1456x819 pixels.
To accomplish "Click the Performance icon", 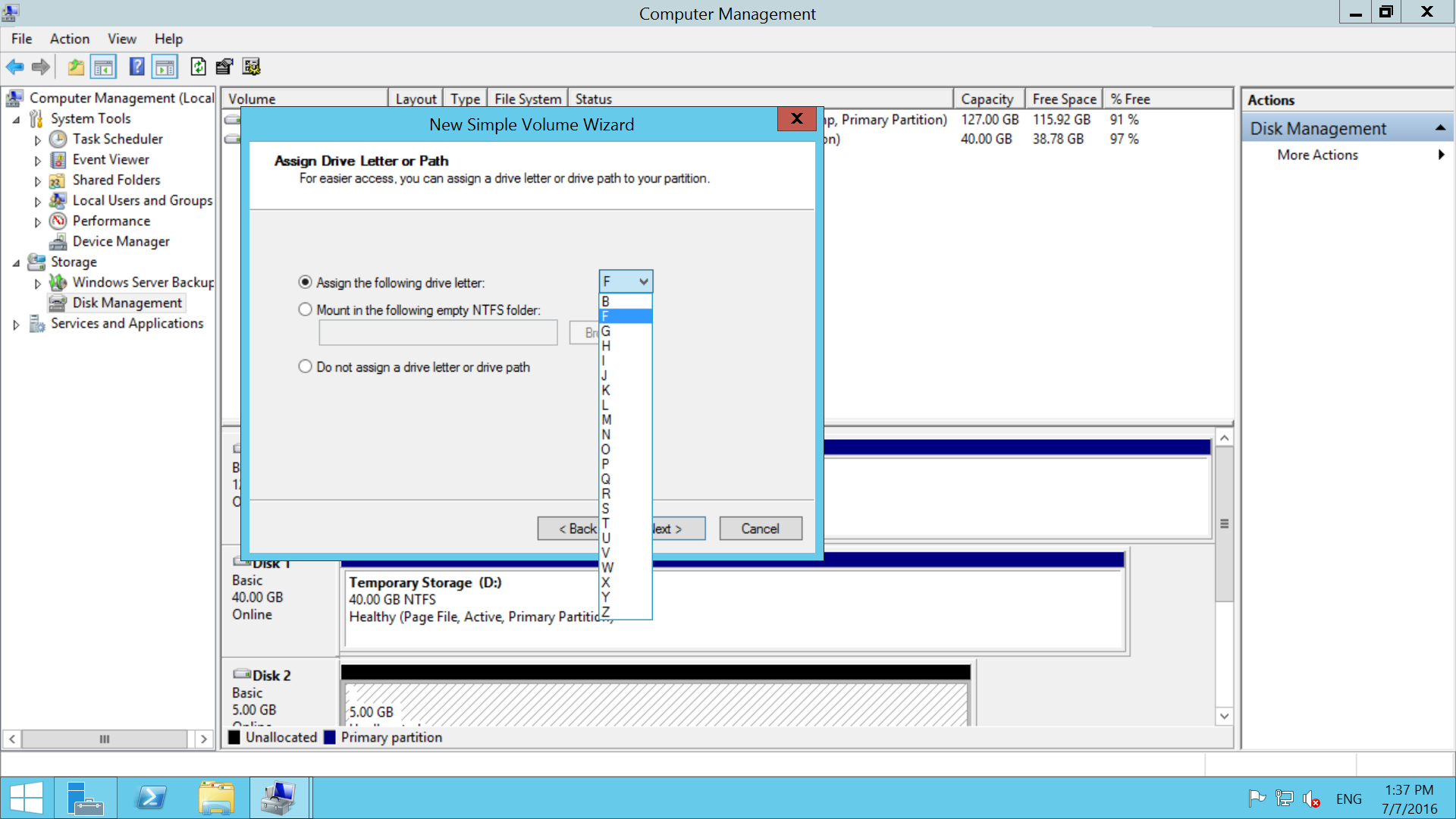I will 58,221.
